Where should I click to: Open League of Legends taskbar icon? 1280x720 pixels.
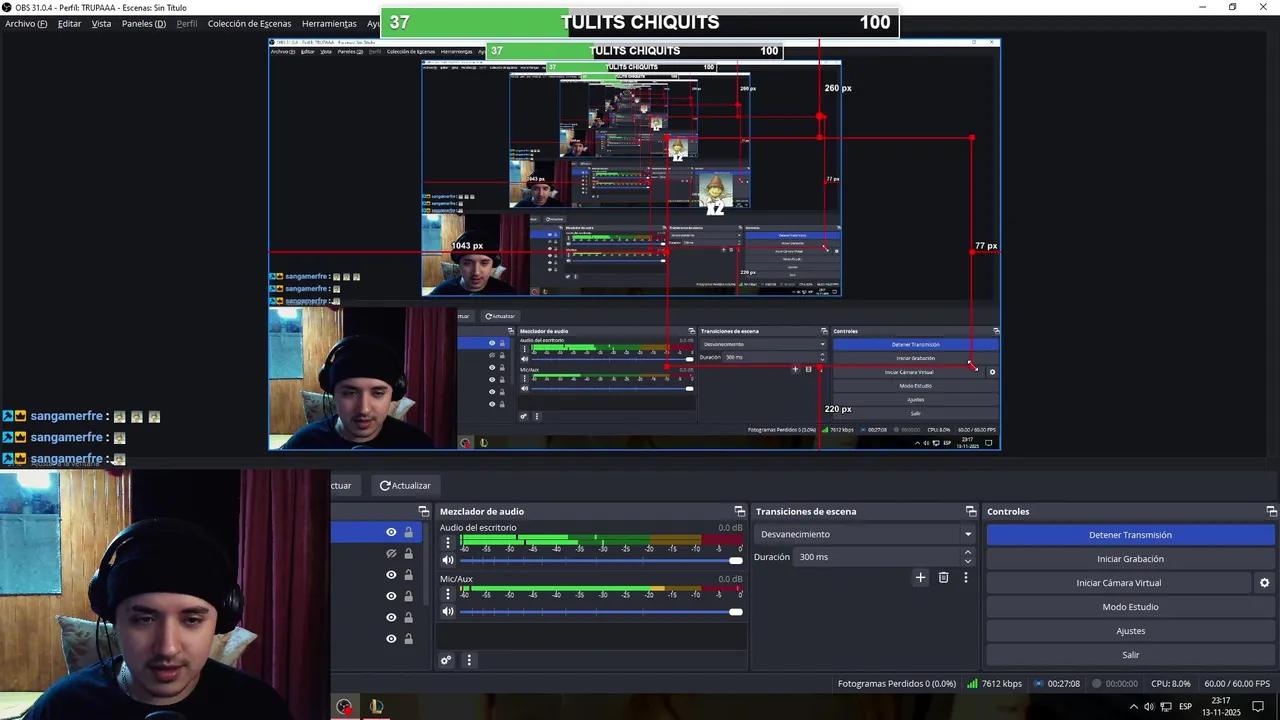376,707
